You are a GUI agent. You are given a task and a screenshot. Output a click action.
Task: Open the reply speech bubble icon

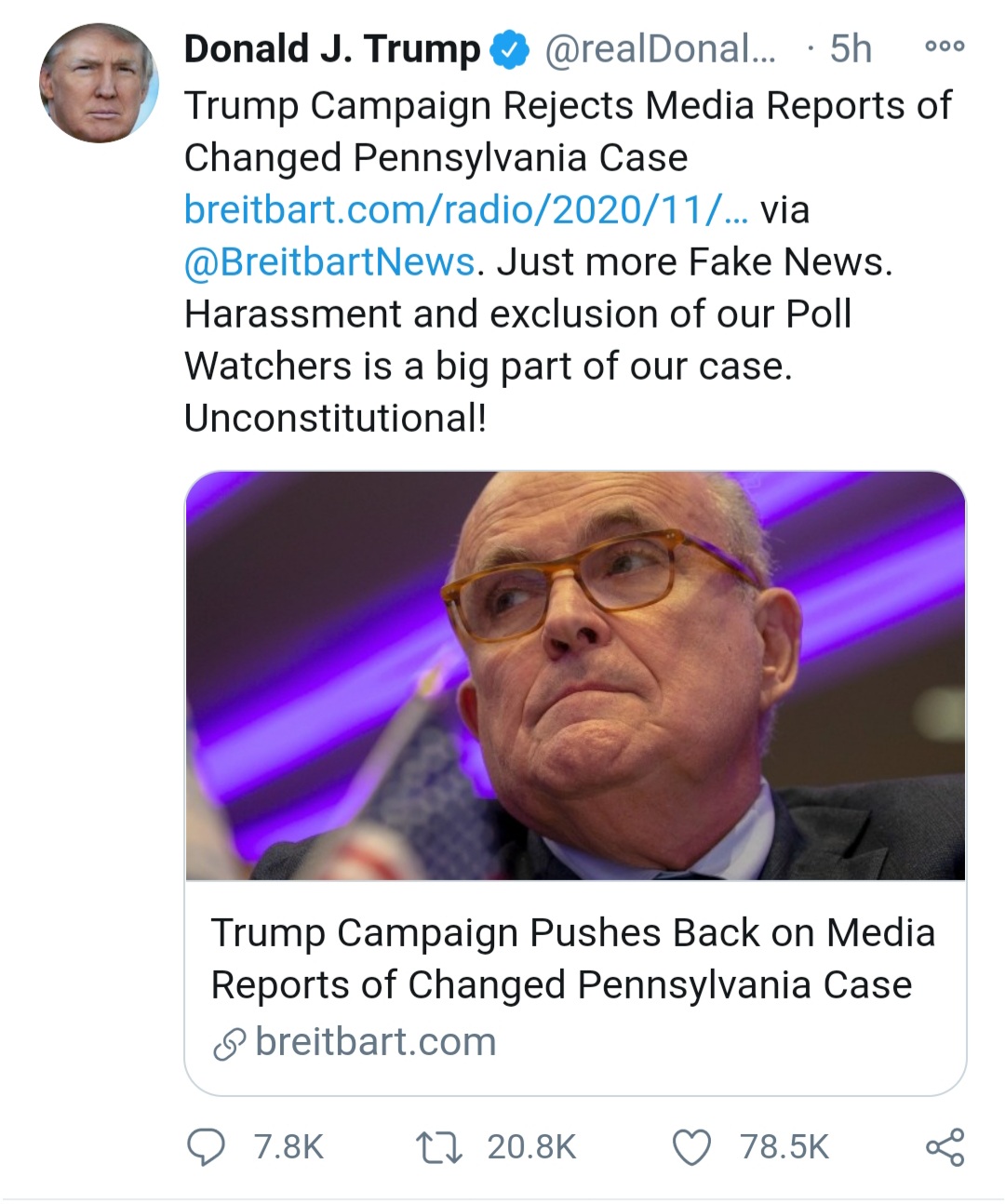(206, 1147)
